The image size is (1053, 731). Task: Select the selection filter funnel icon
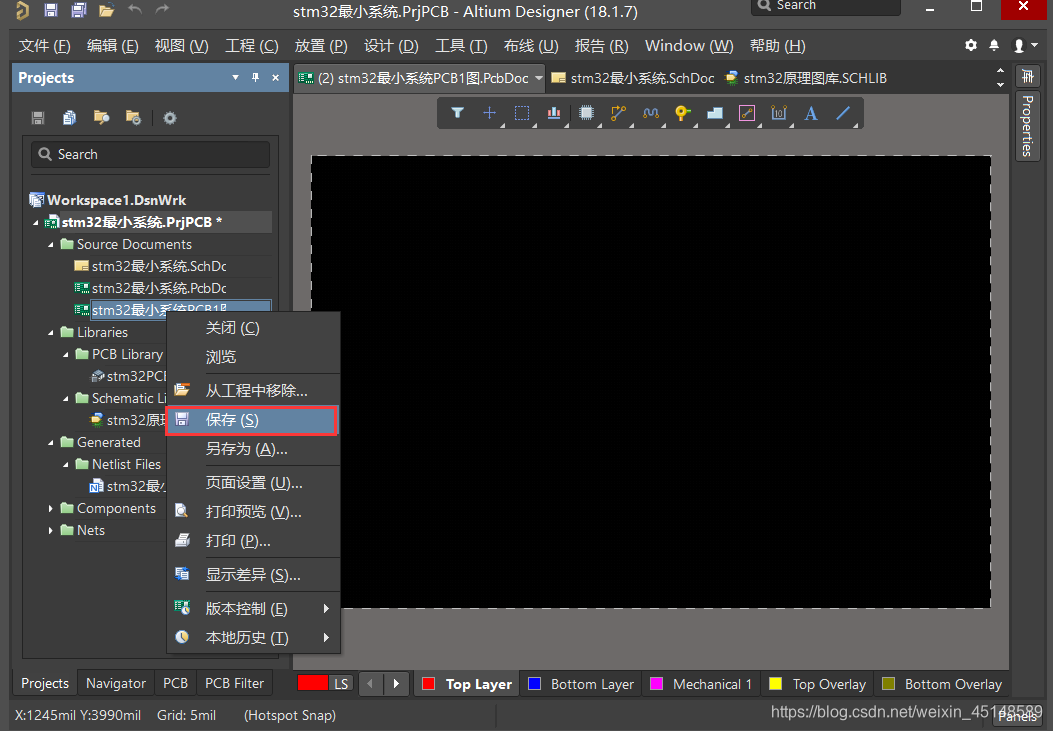tap(457, 114)
